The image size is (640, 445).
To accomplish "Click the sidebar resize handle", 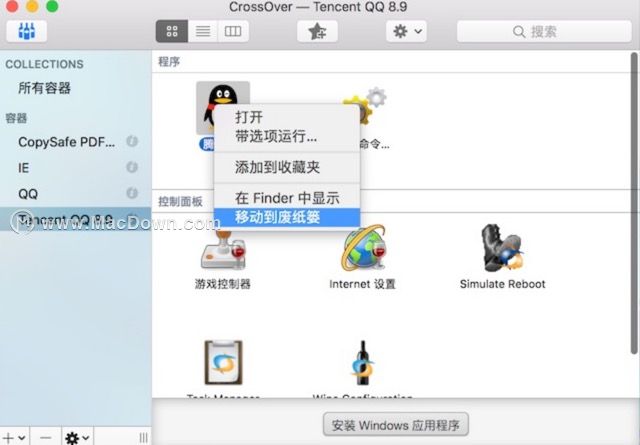I will (143, 438).
